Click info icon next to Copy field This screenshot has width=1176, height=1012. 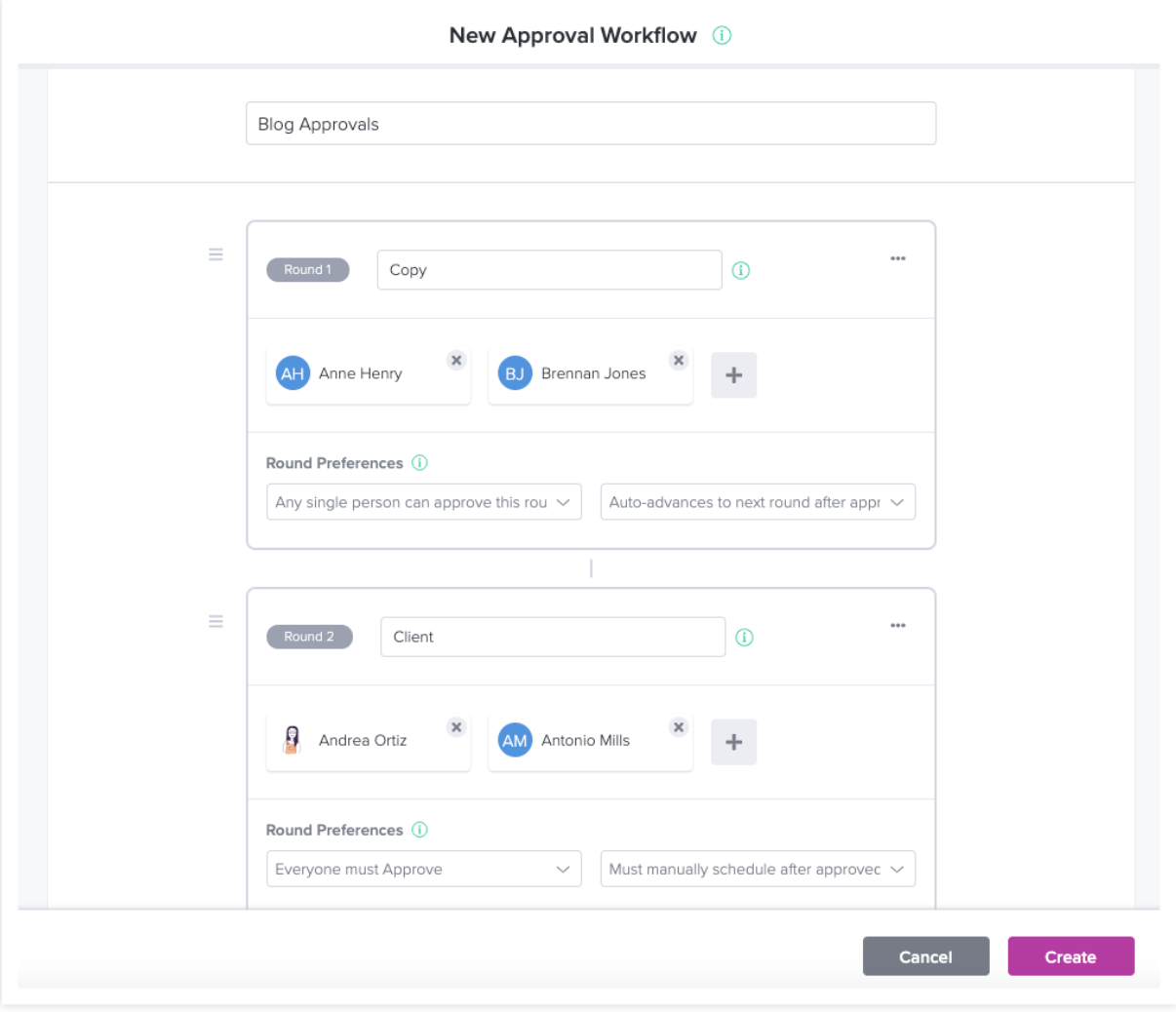[741, 271]
